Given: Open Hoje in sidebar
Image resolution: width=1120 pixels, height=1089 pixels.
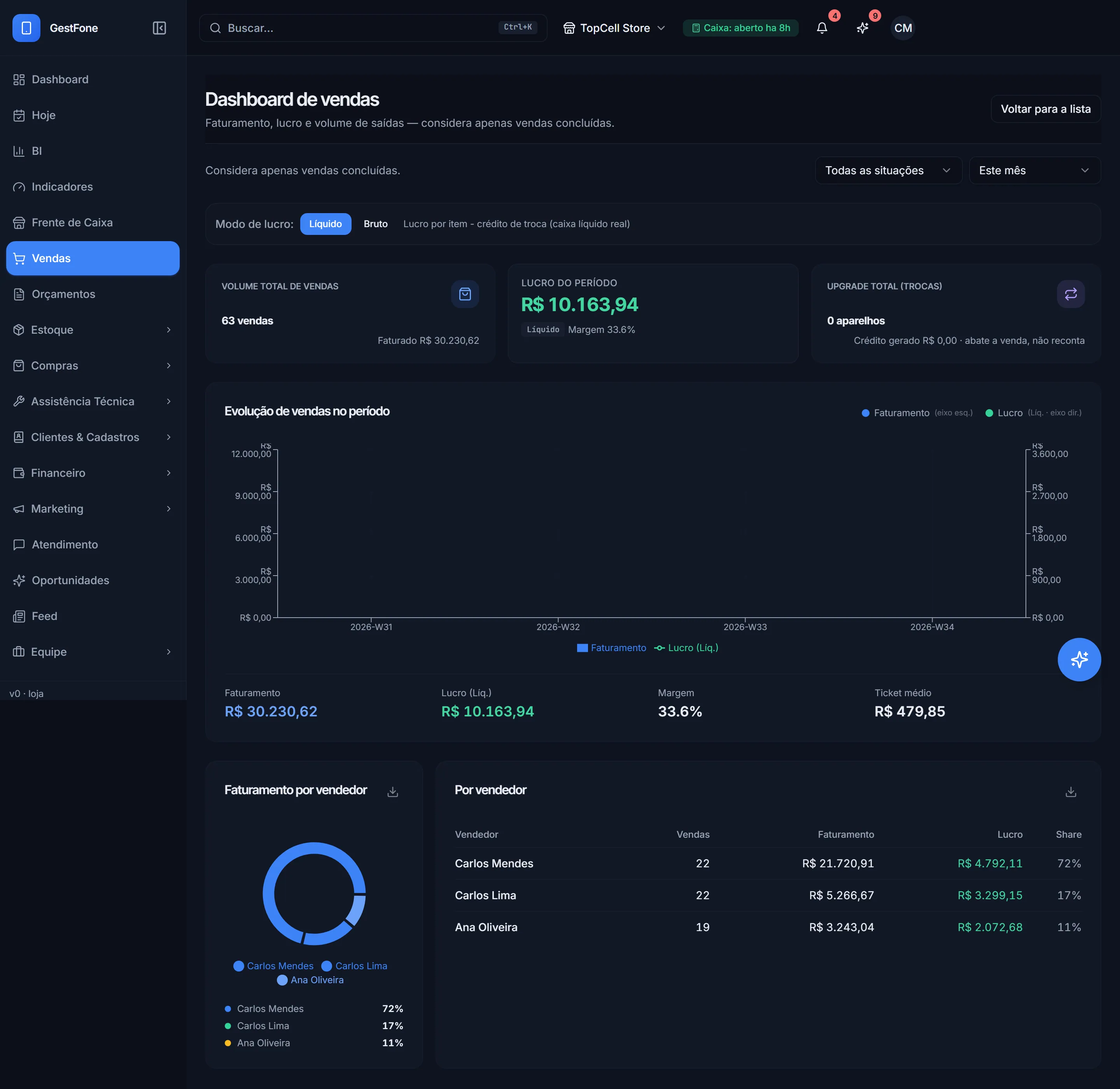Looking at the screenshot, I should coord(93,116).
